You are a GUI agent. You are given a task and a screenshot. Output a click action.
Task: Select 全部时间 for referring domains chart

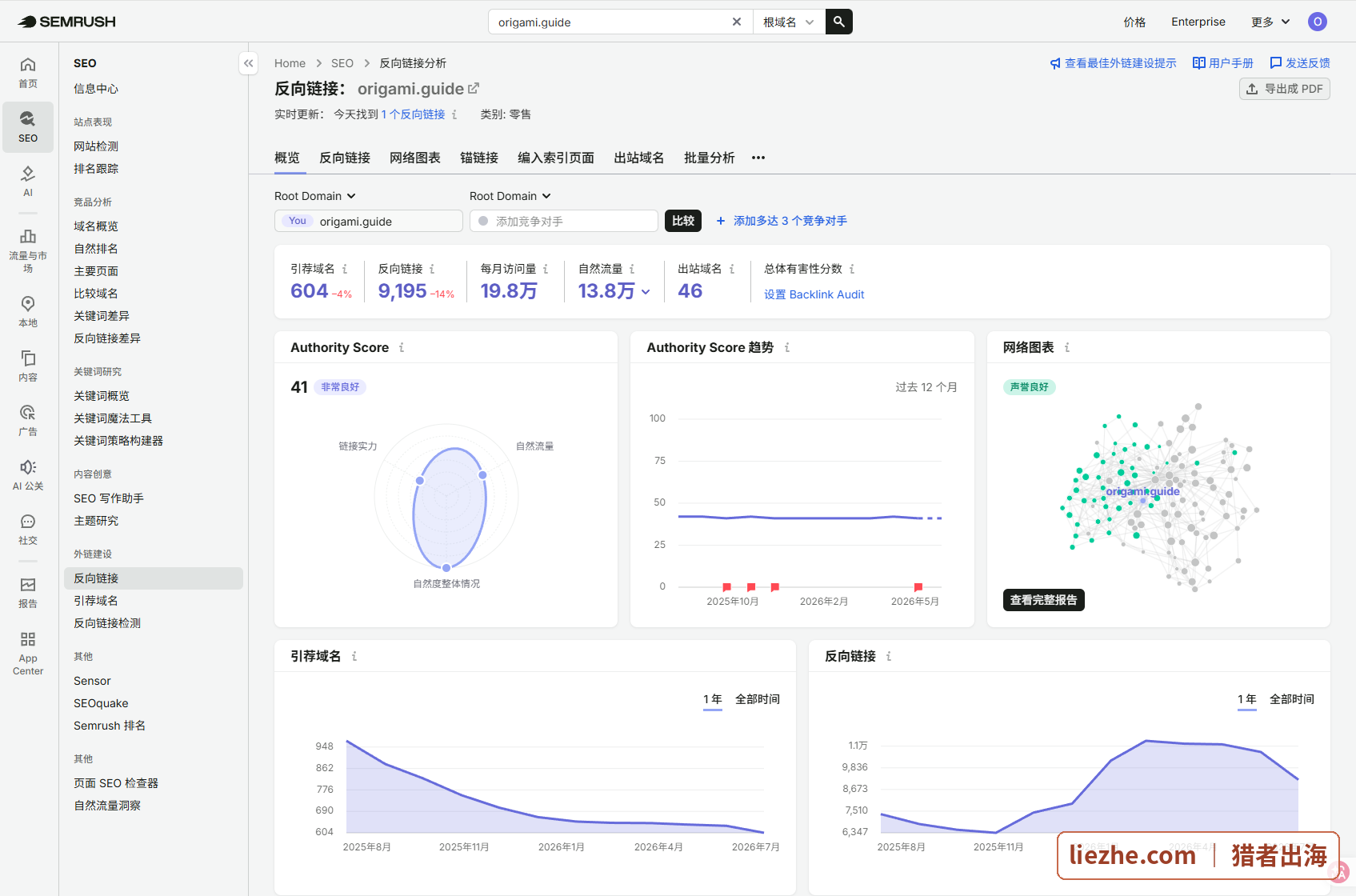[758, 699]
